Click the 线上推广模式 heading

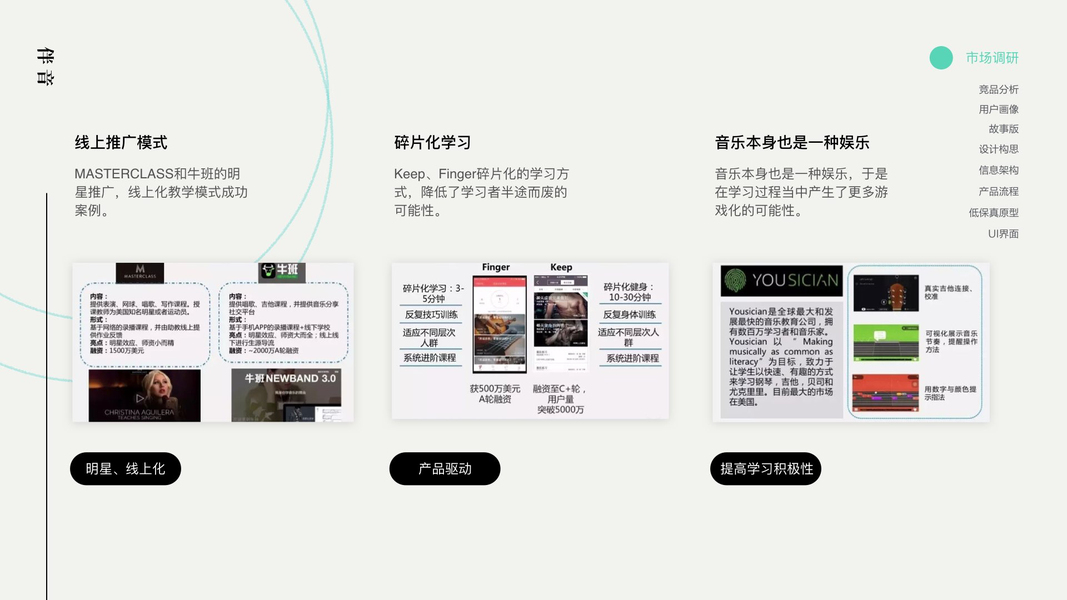(121, 142)
